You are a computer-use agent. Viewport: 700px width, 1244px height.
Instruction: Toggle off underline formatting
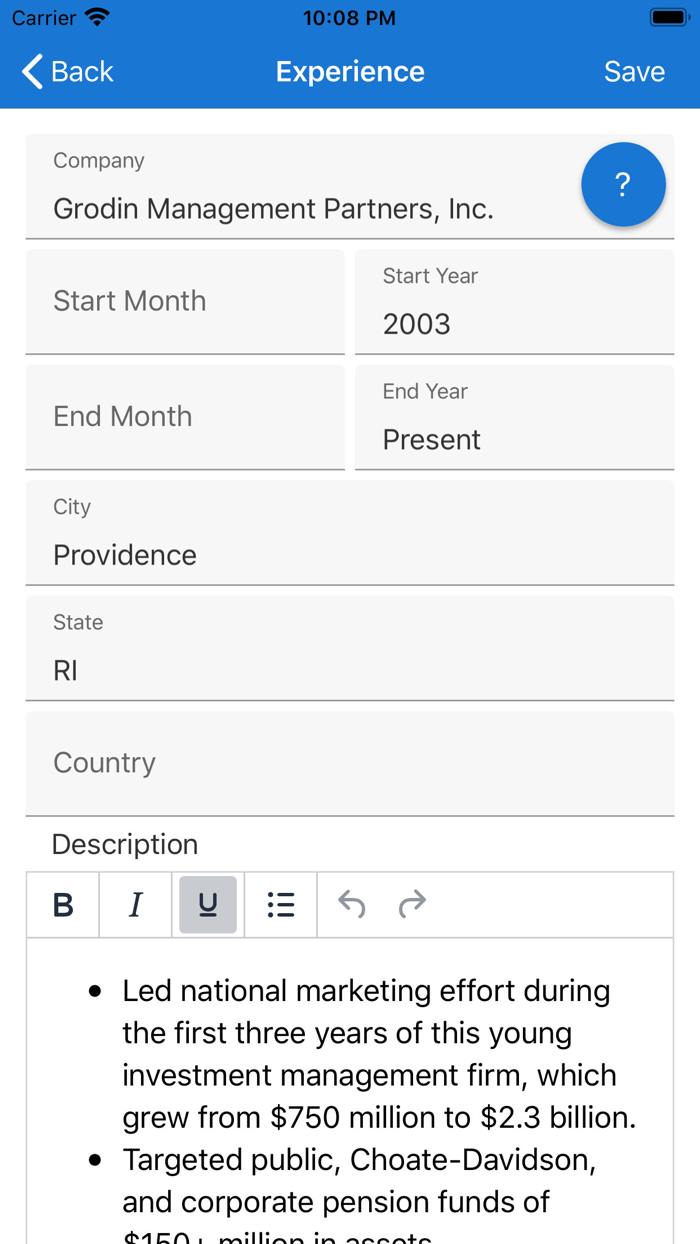coord(207,904)
